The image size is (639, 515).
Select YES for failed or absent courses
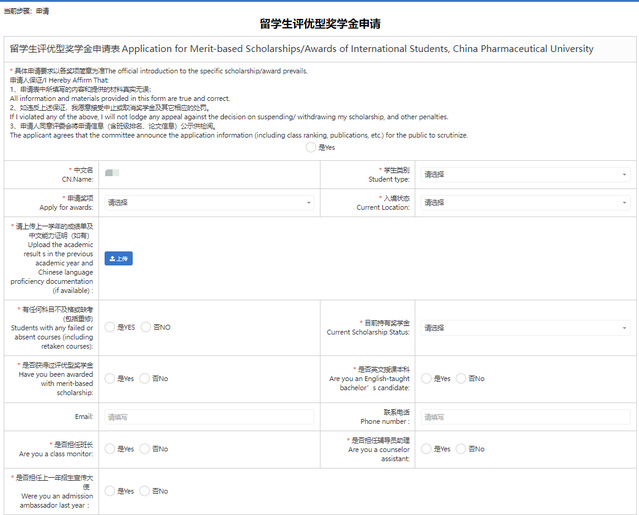click(x=110, y=327)
